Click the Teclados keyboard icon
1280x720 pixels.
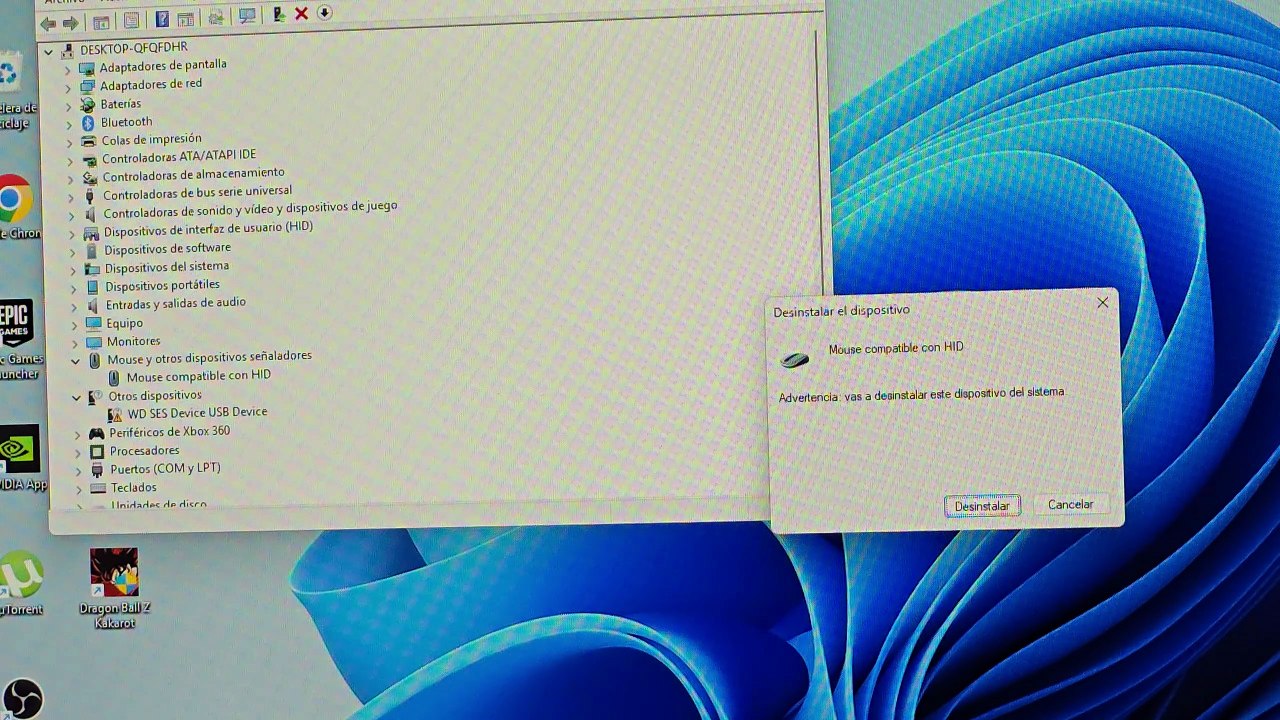click(x=98, y=489)
